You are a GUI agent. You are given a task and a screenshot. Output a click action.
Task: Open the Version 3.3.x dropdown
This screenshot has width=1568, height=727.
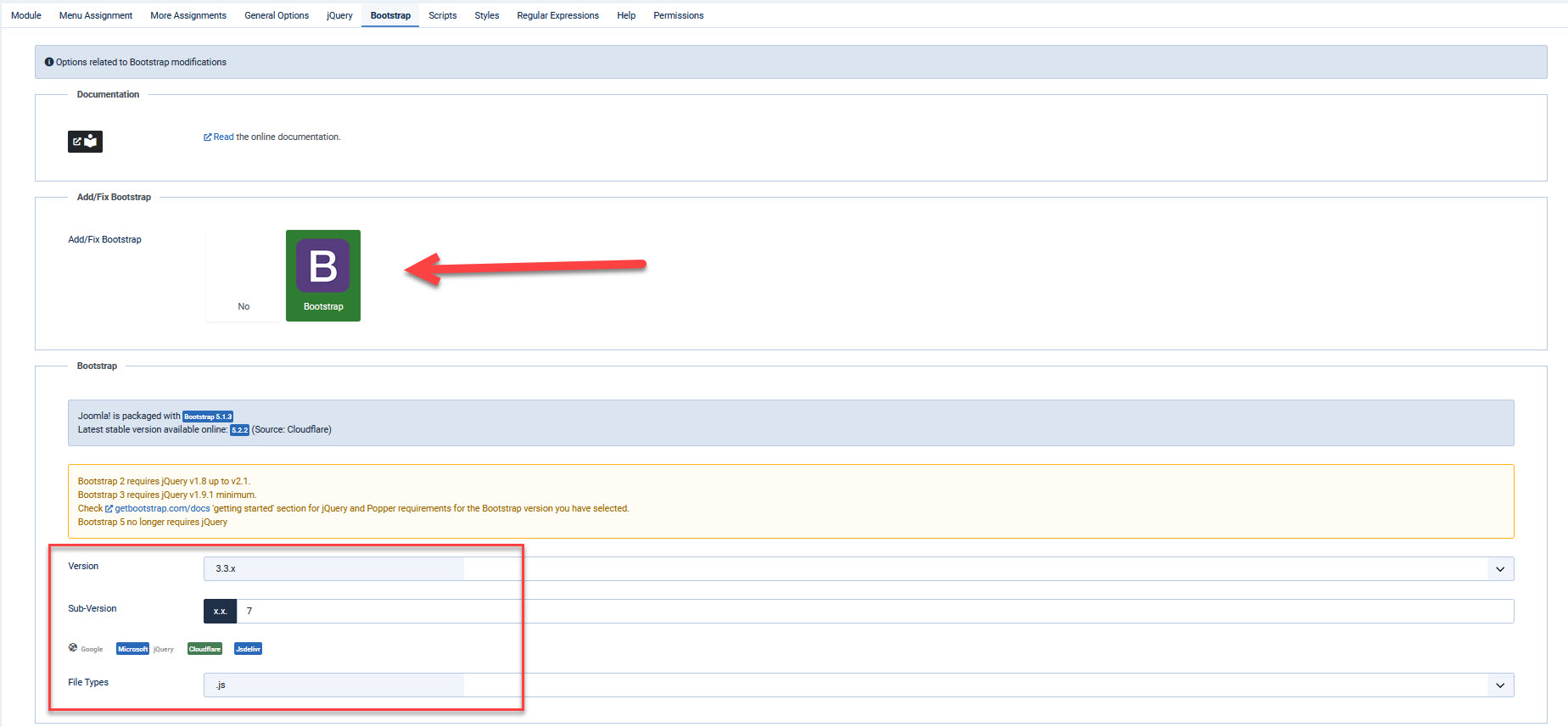click(859, 568)
